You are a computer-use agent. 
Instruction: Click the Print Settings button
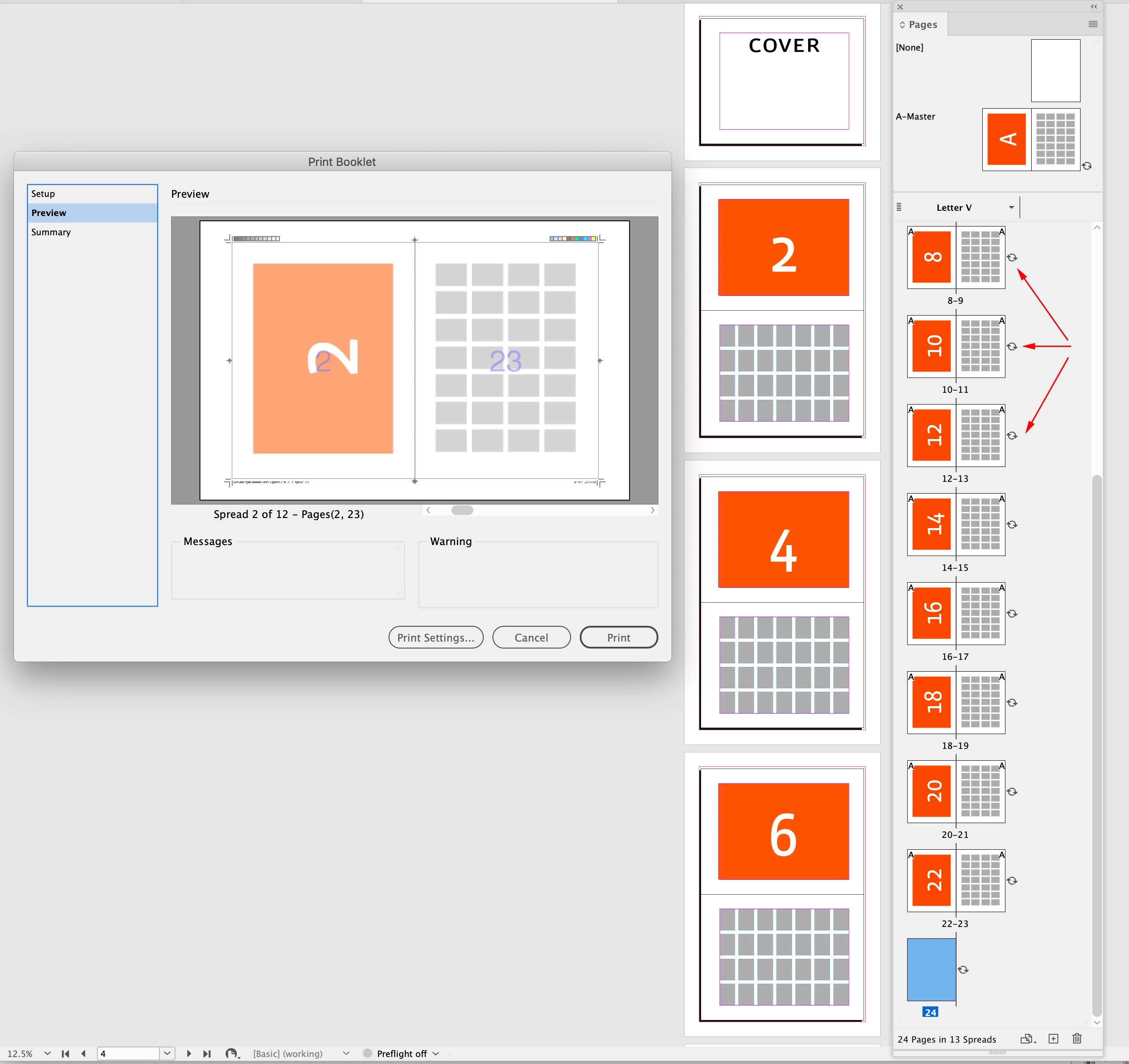436,637
